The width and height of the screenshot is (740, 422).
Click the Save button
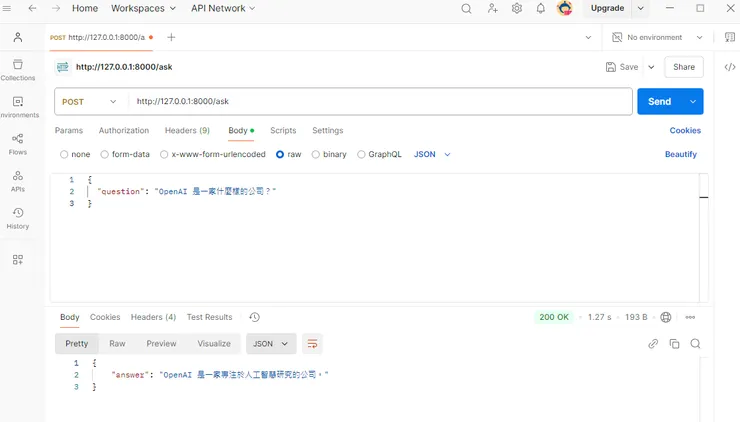[622, 67]
